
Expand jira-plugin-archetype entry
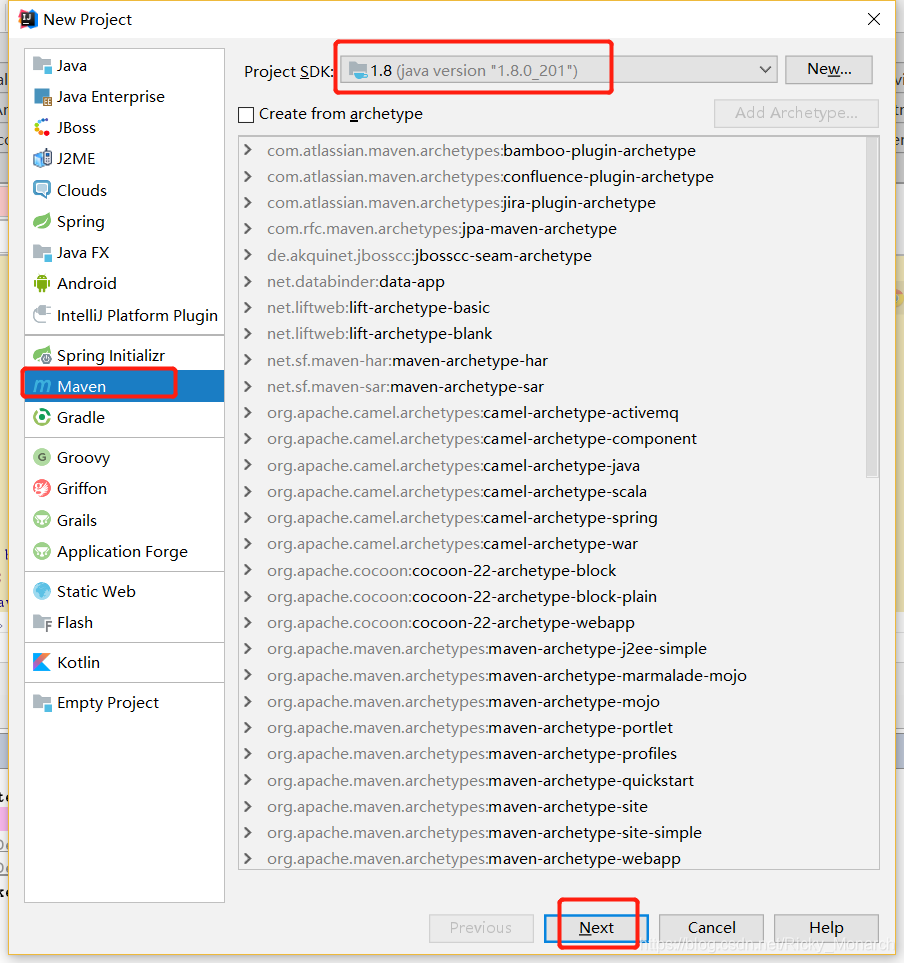coord(247,202)
